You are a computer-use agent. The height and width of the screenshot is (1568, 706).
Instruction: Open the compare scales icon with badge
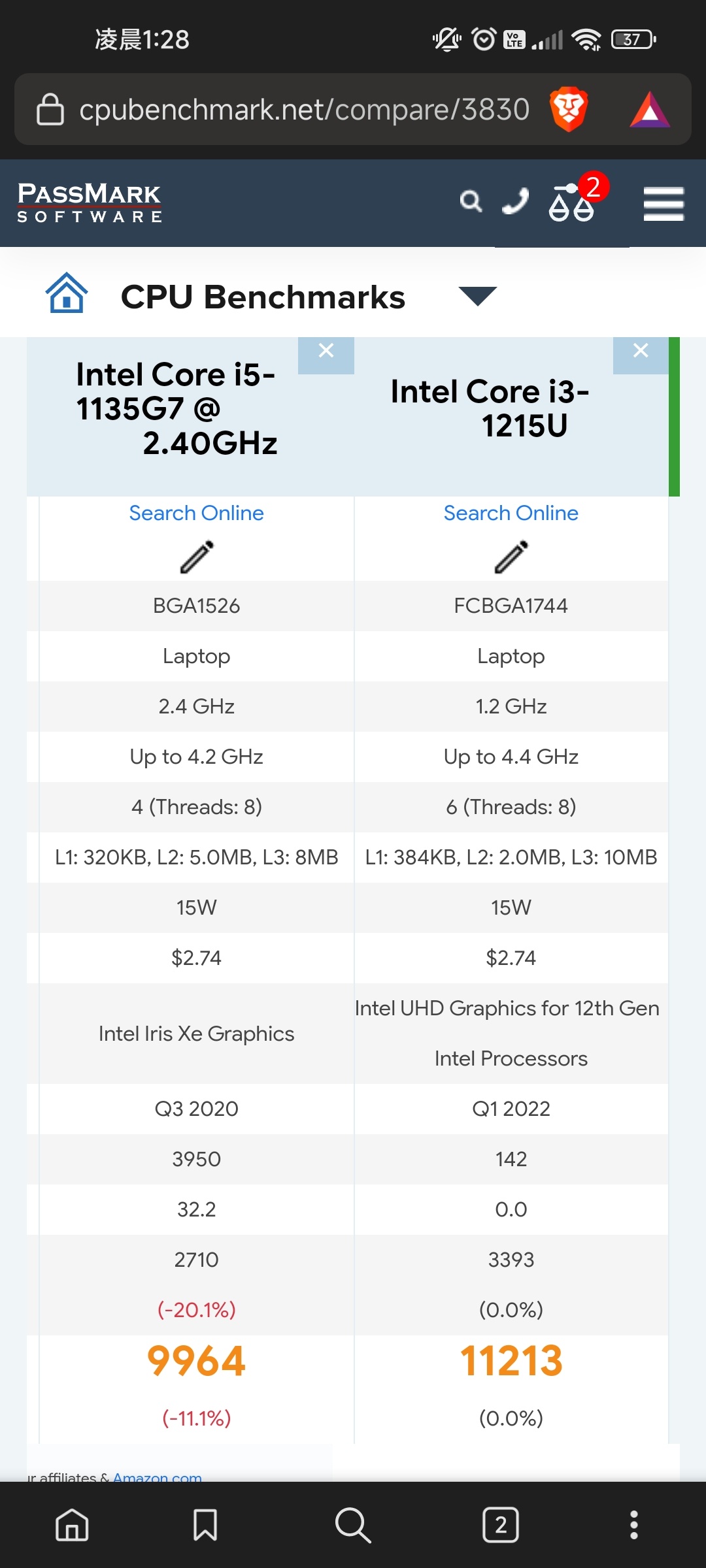click(577, 198)
